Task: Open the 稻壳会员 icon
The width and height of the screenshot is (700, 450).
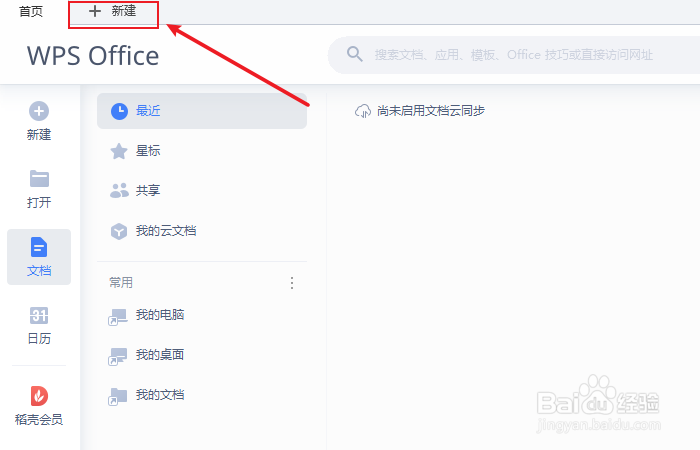Action: coord(39,396)
